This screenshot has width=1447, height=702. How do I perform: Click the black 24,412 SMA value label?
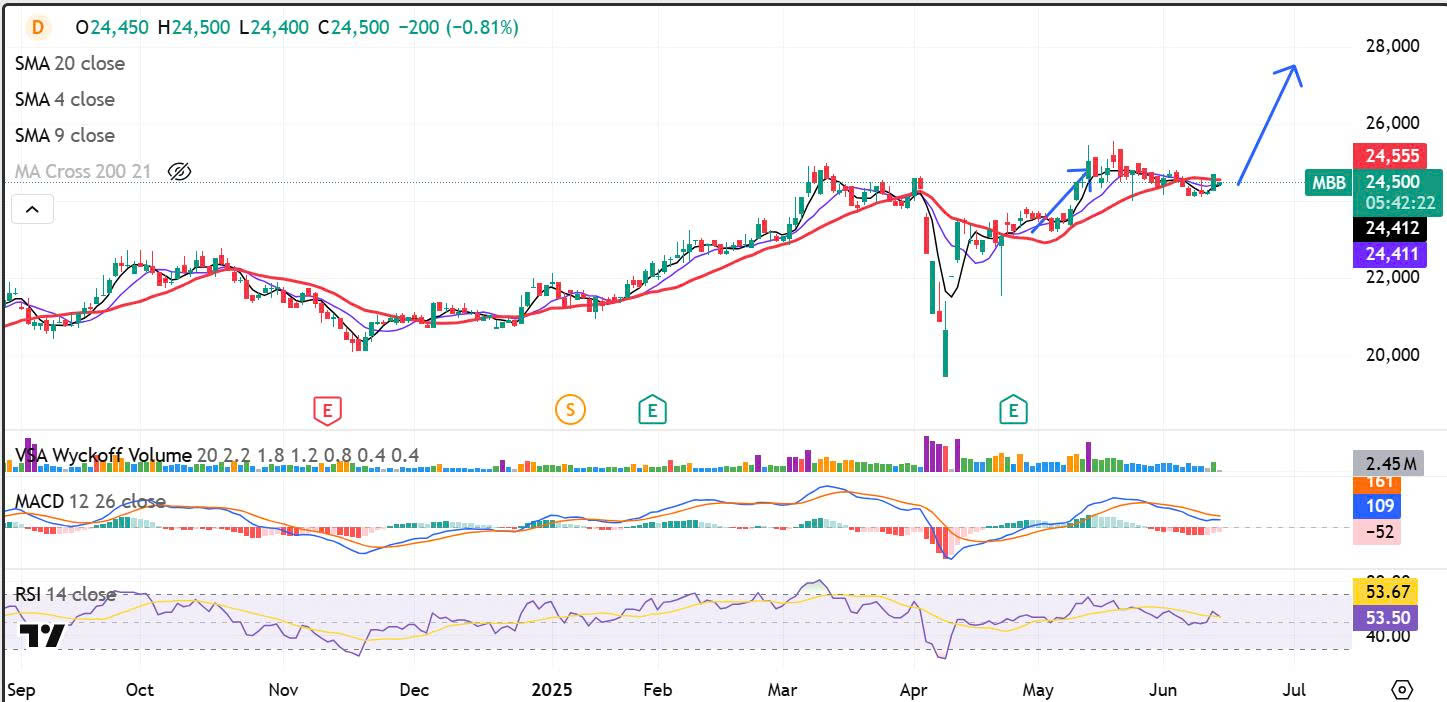[x=1390, y=229]
